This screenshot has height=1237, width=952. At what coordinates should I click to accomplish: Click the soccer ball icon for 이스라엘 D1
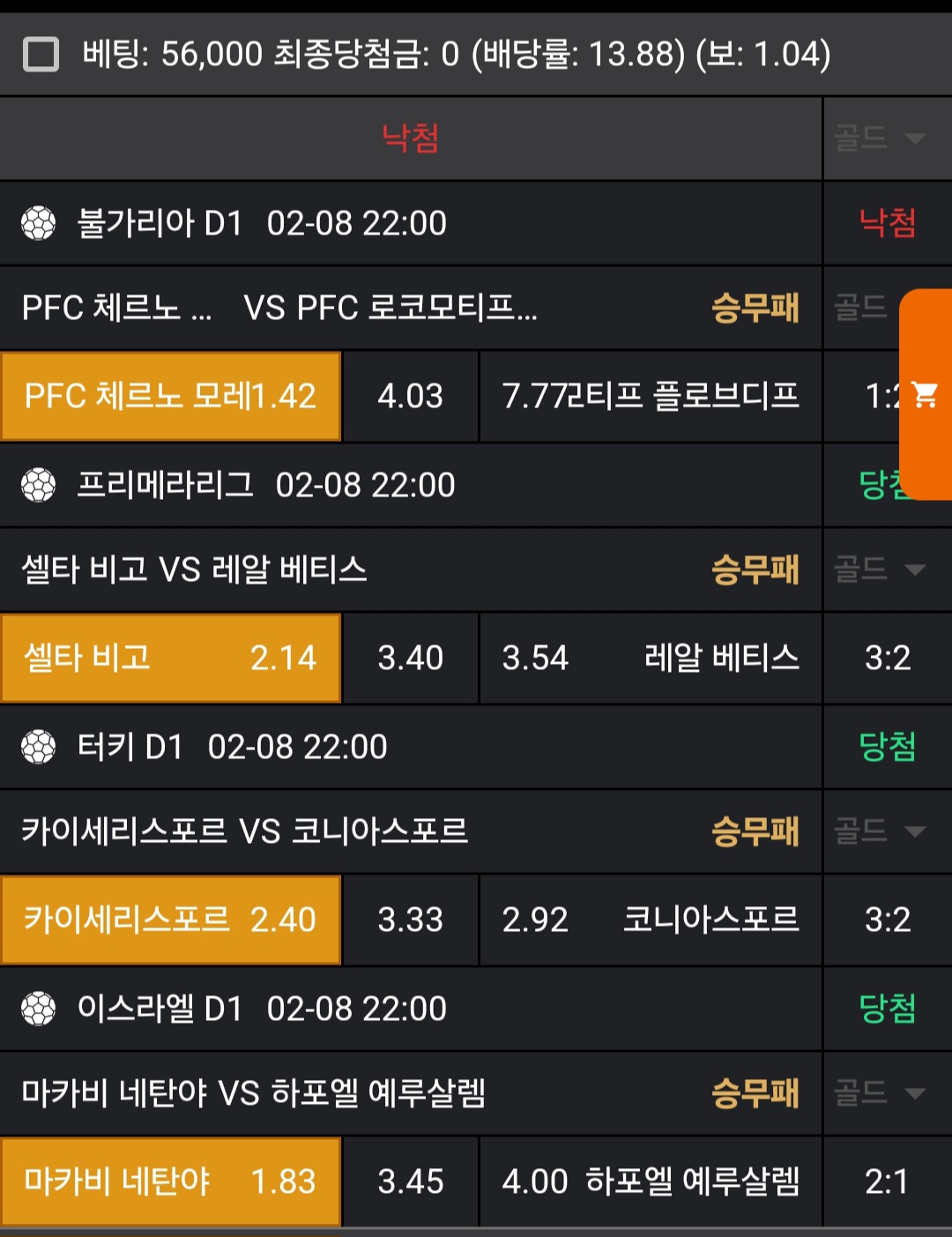pos(39,1009)
